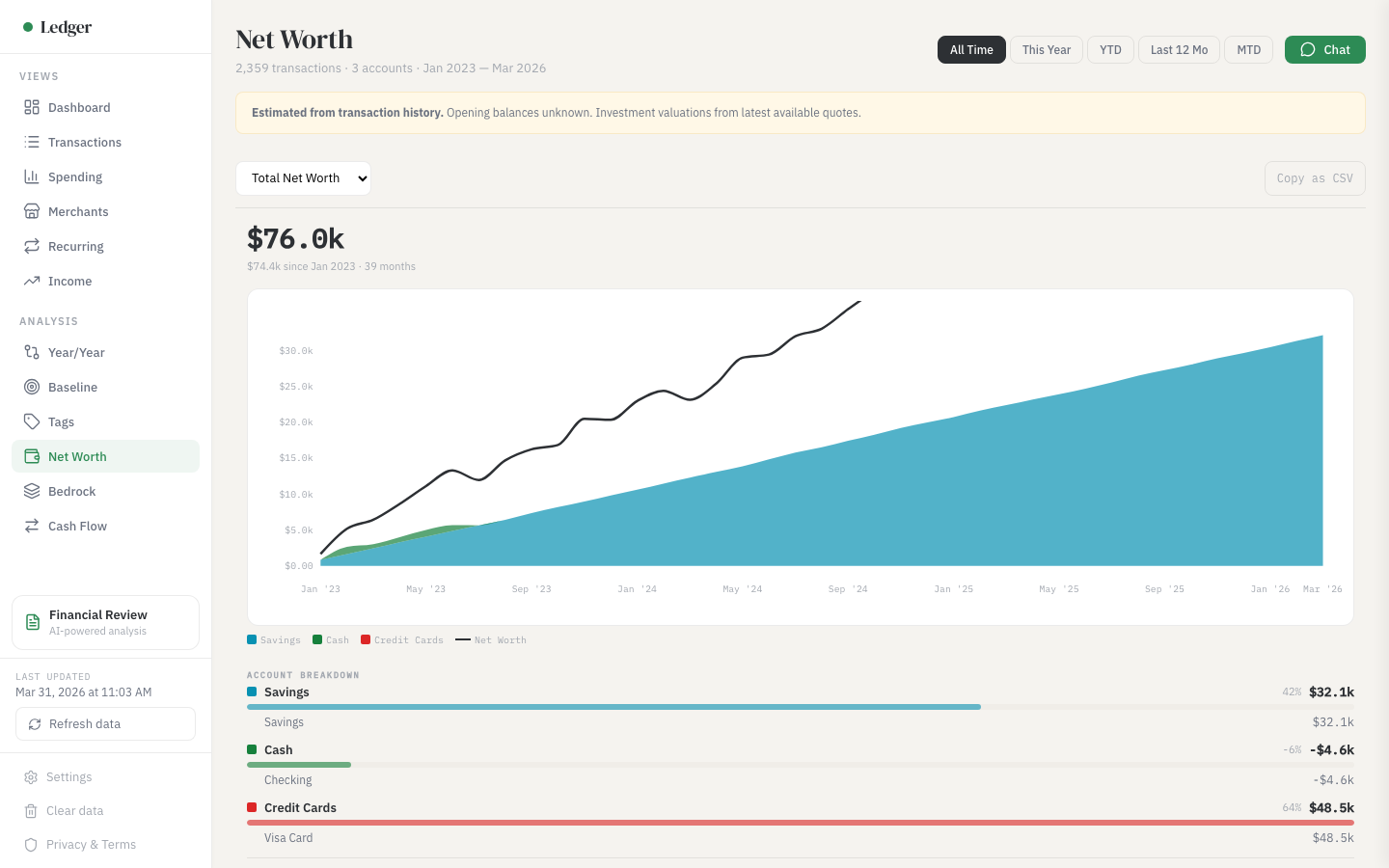Toggle Credit Cards visibility in the legend
1389x868 pixels.
[x=402, y=639]
